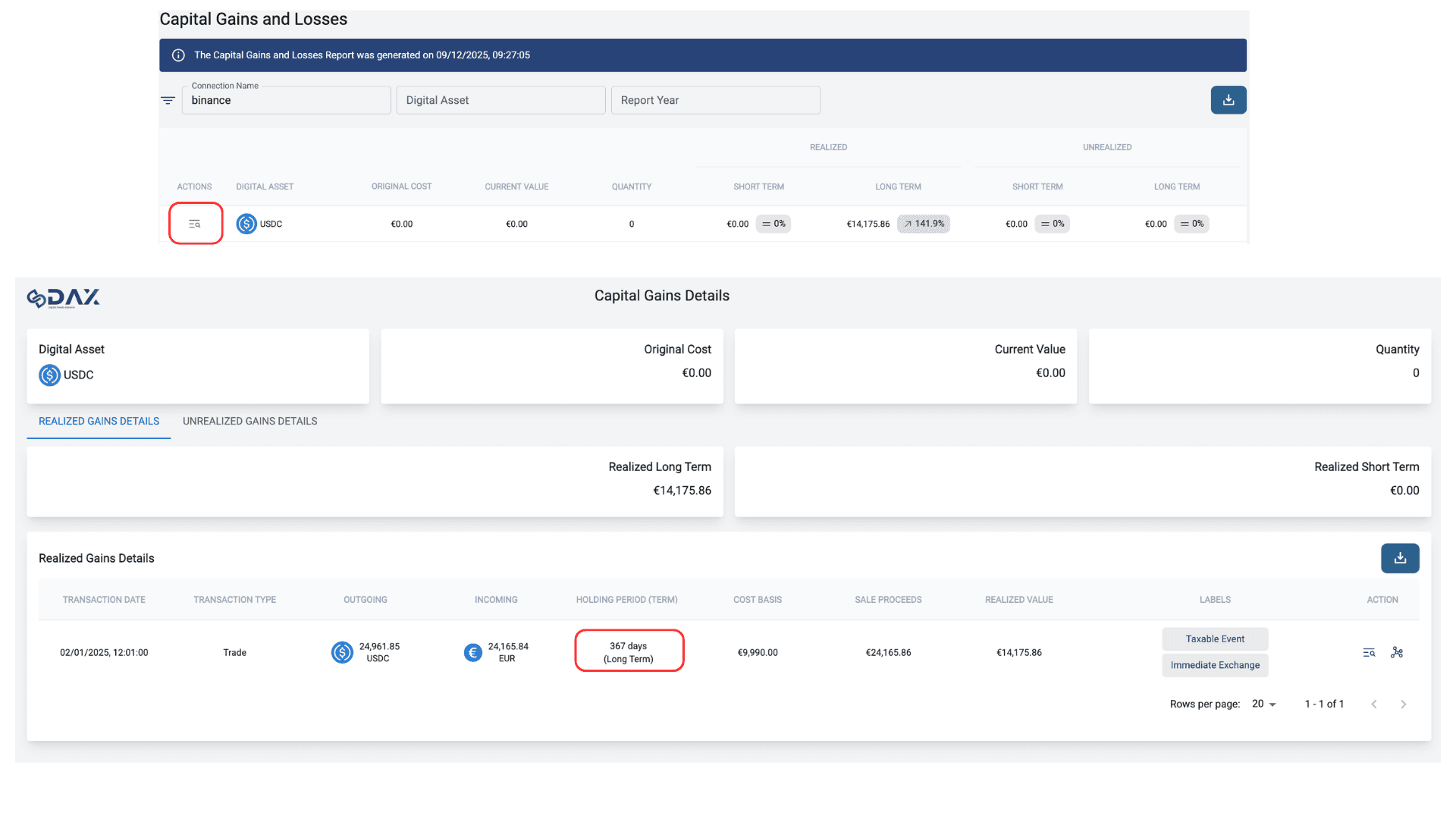Click the DAX logo
The height and width of the screenshot is (819, 1456).
click(x=63, y=297)
